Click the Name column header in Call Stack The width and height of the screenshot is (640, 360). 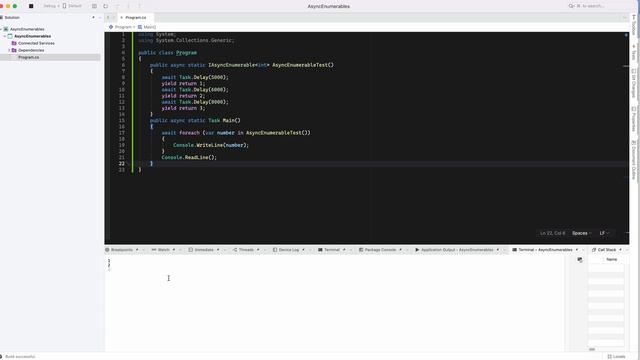coord(611,260)
